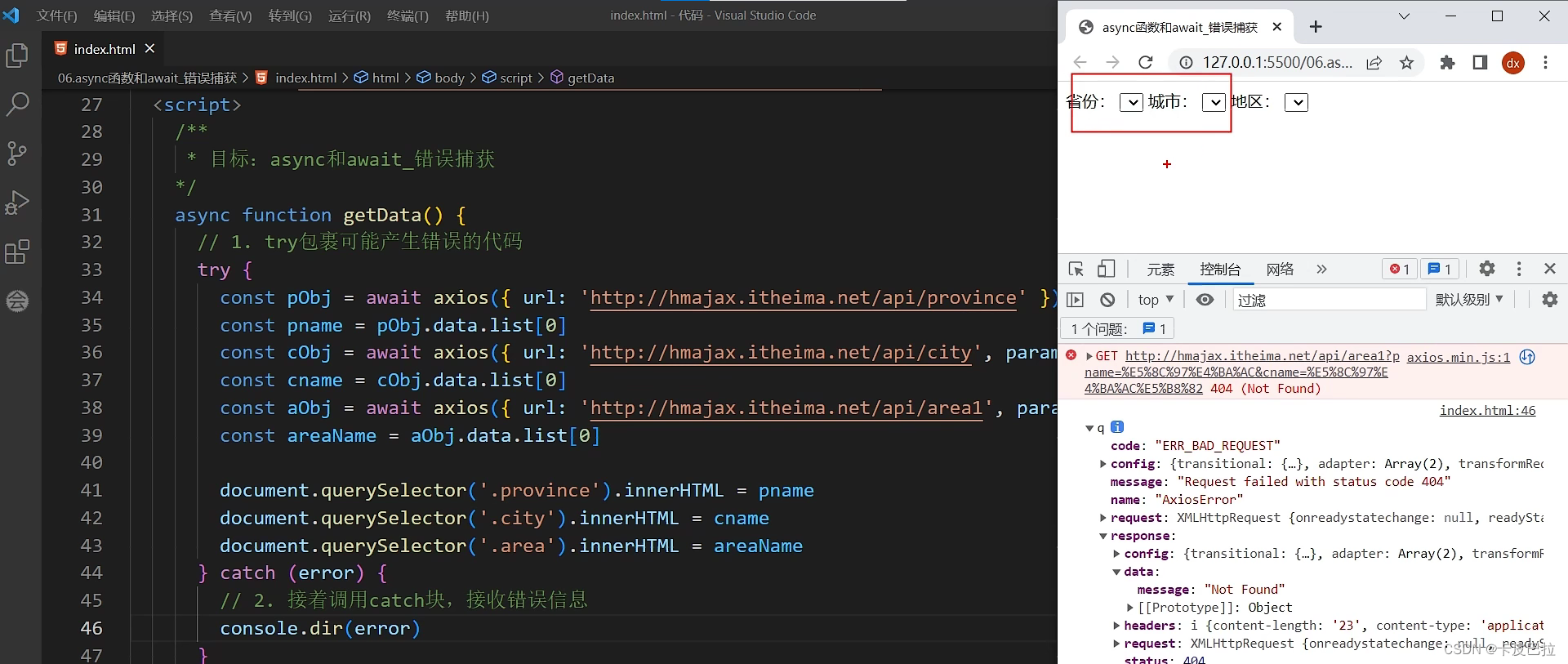Toggle the Chrome side panel icon
Screen dimensions: 1568x664
coord(1480,63)
